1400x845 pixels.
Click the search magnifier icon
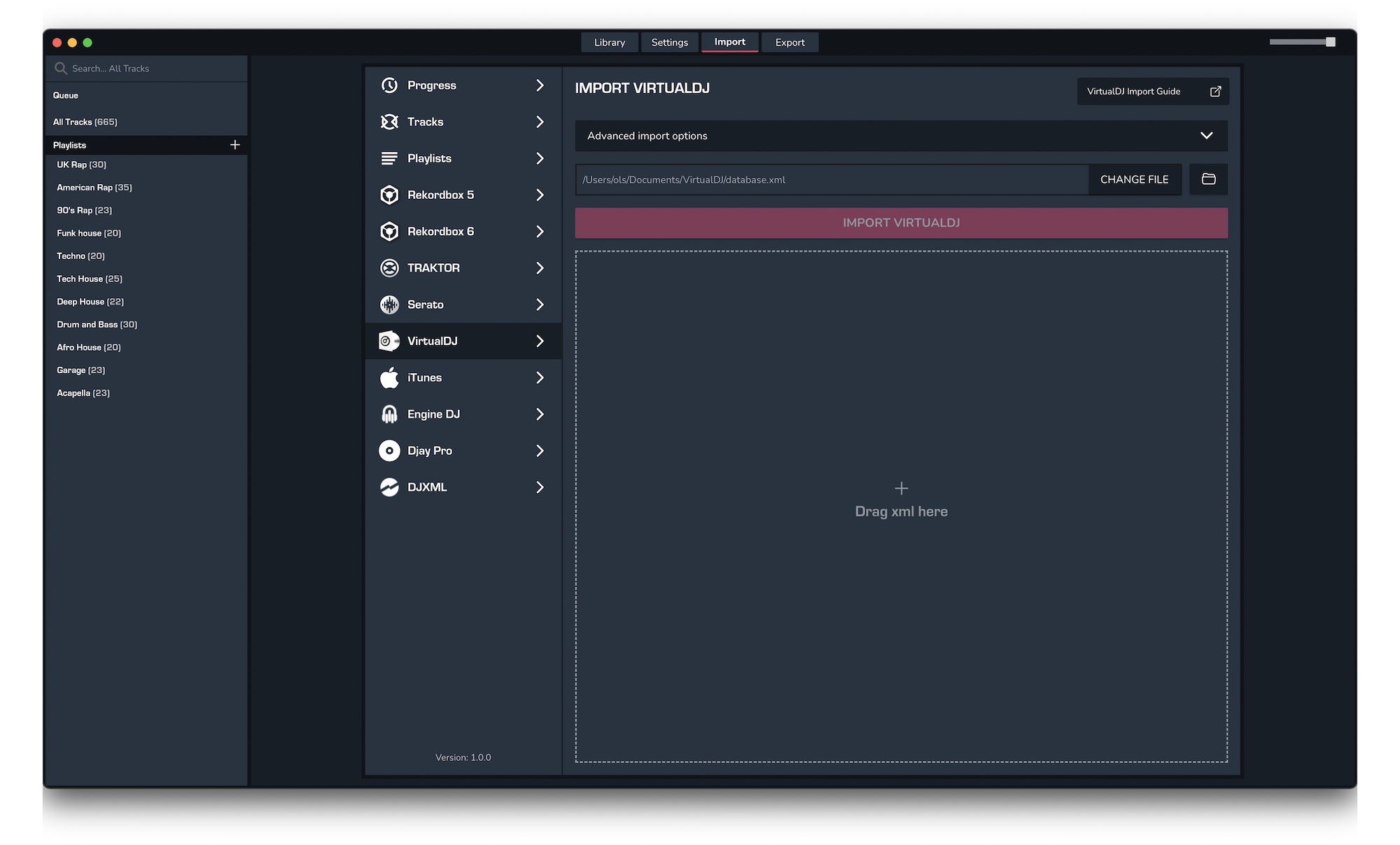tap(61, 69)
